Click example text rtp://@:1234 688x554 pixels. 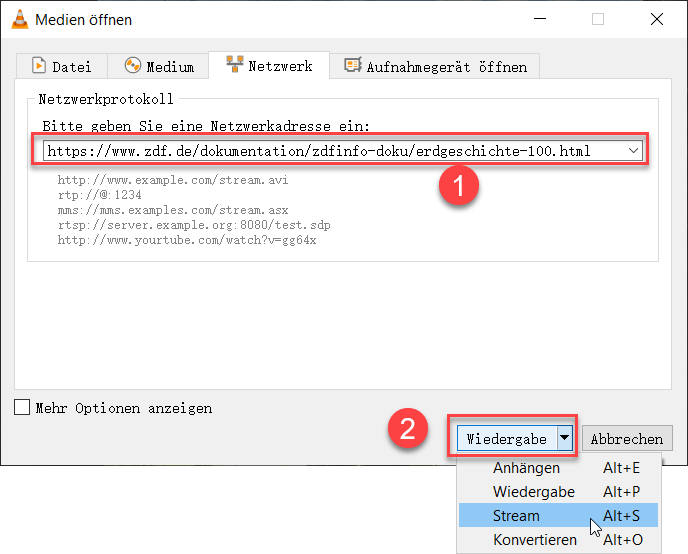click(100, 195)
